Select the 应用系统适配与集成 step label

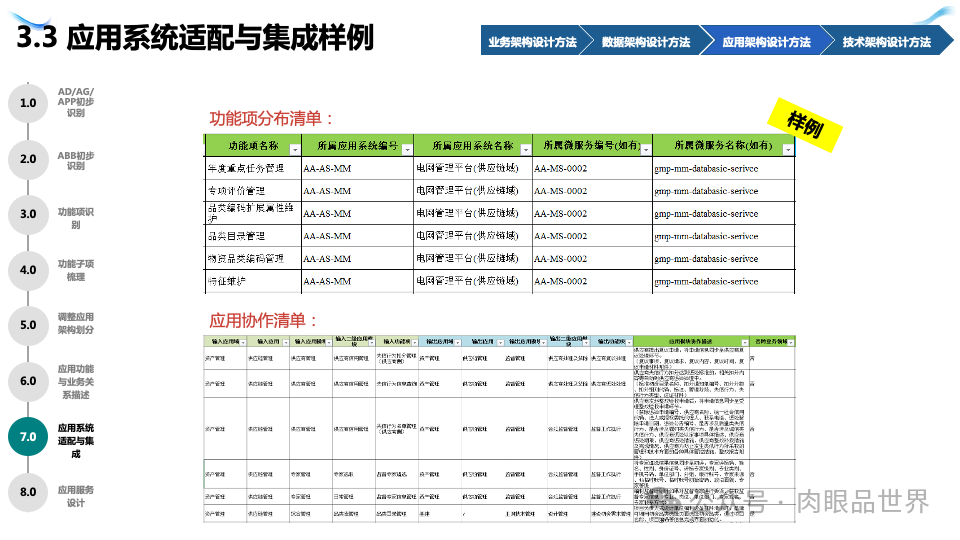coord(76,441)
